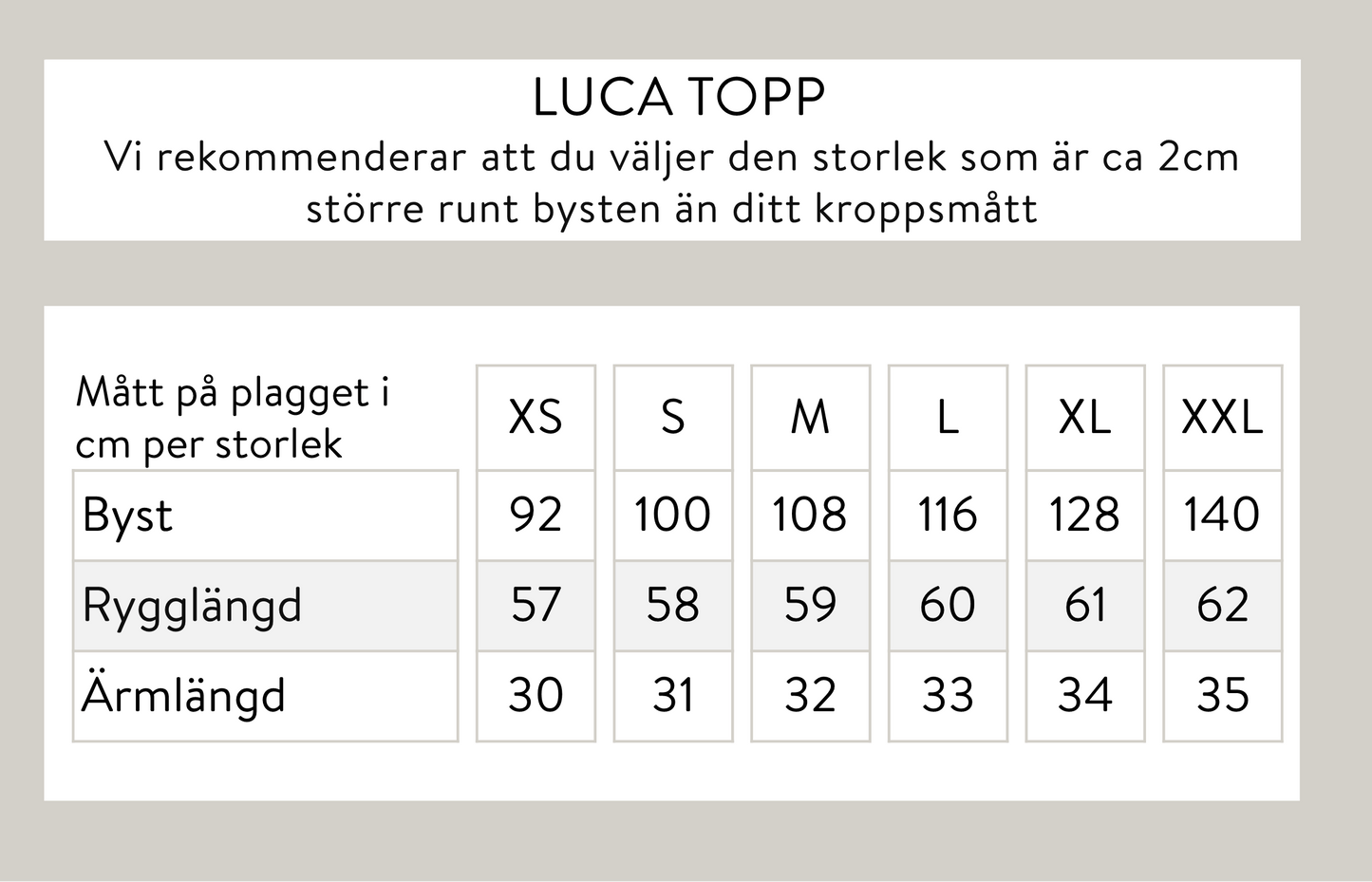Viewport: 1372px width, 882px height.
Task: Click the Byst value 140 for XXL
Action: coord(1222,515)
